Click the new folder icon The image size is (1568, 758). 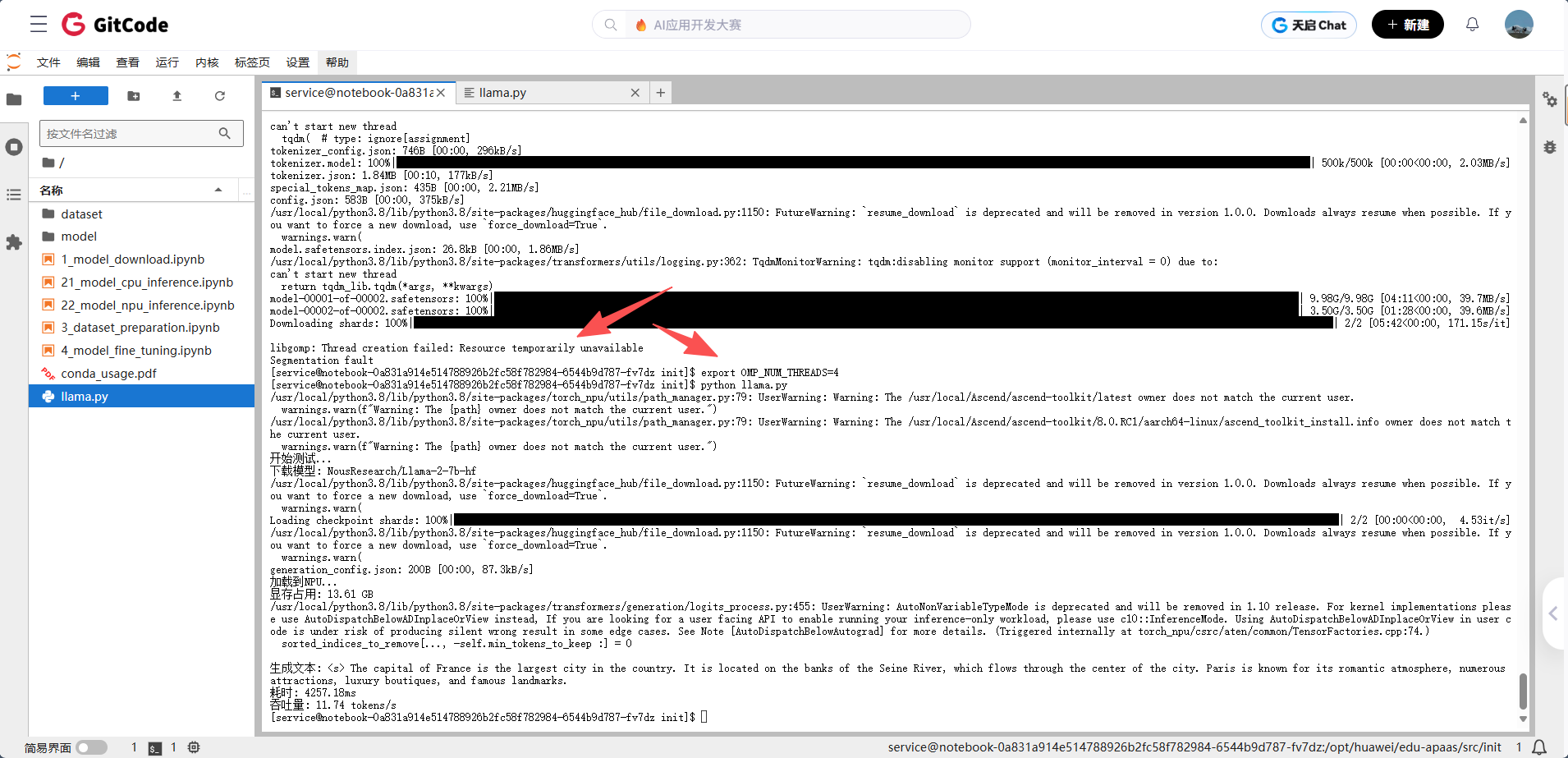(x=134, y=96)
